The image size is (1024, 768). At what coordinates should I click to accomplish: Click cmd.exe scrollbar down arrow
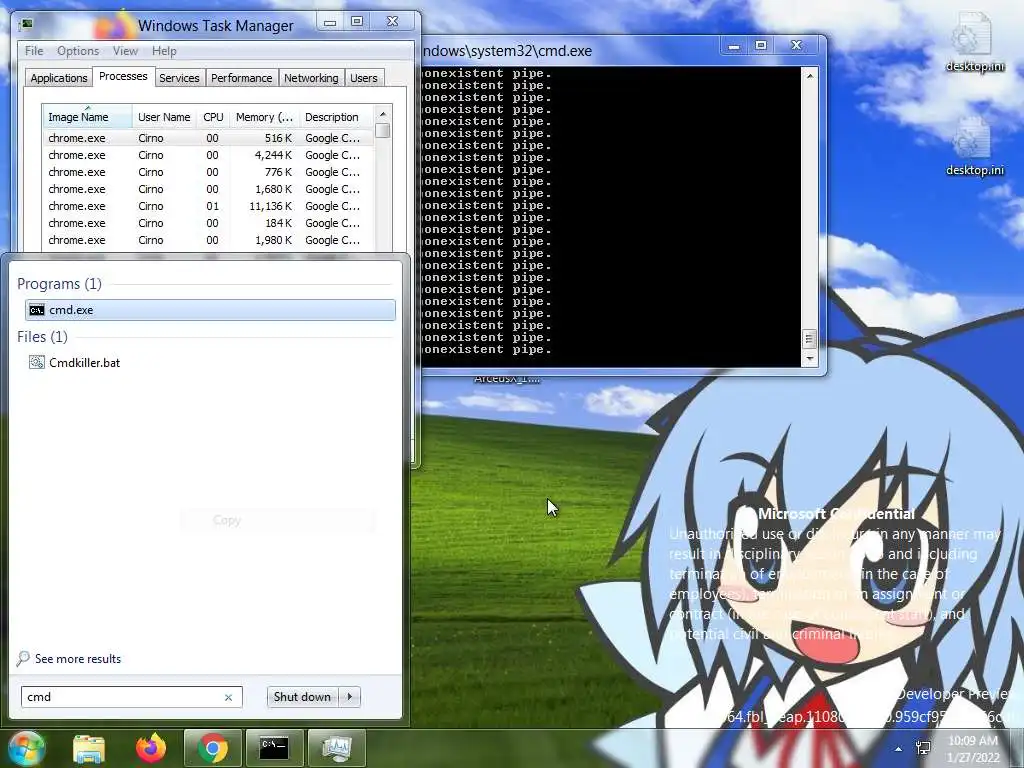click(810, 359)
